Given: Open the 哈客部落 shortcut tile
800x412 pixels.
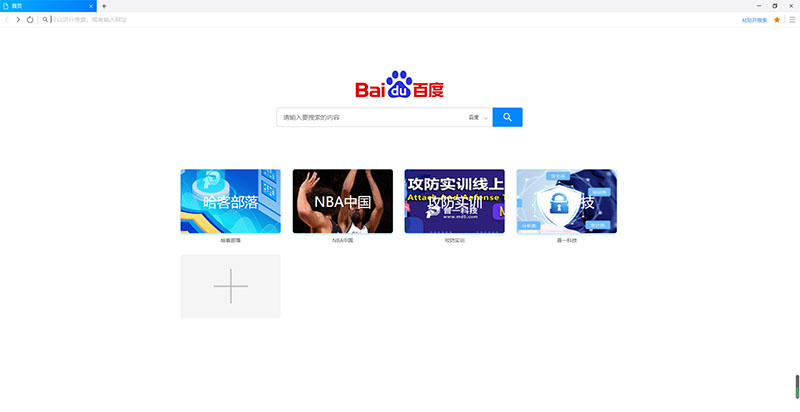Looking at the screenshot, I should pyautogui.click(x=231, y=201).
